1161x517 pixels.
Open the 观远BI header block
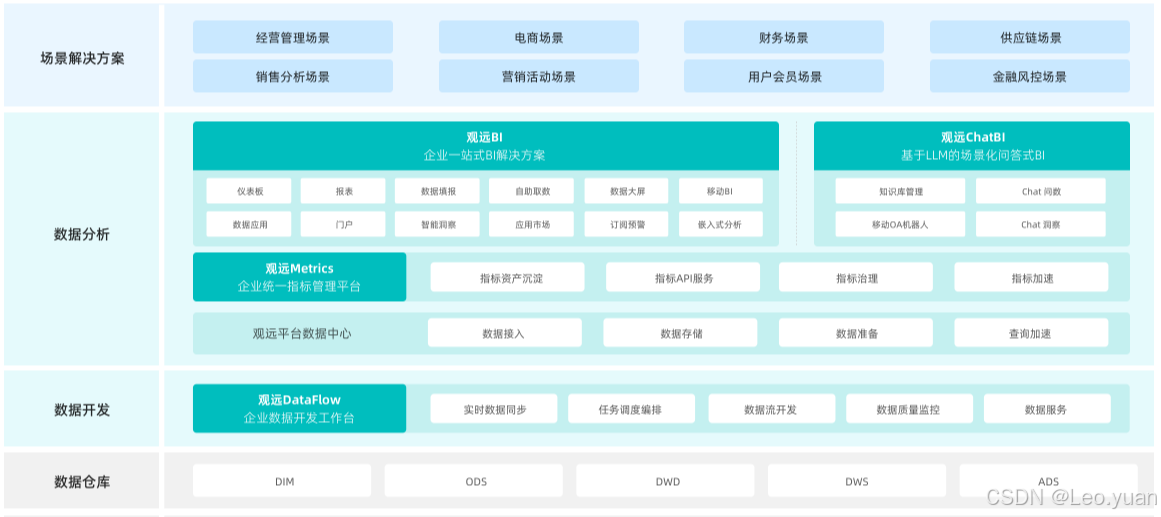click(x=486, y=146)
